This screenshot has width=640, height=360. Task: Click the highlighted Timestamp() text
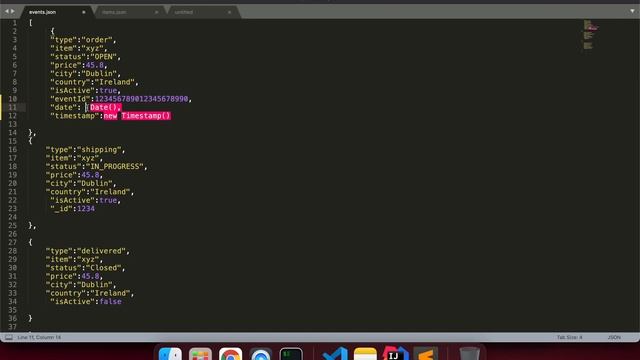tap(146, 116)
